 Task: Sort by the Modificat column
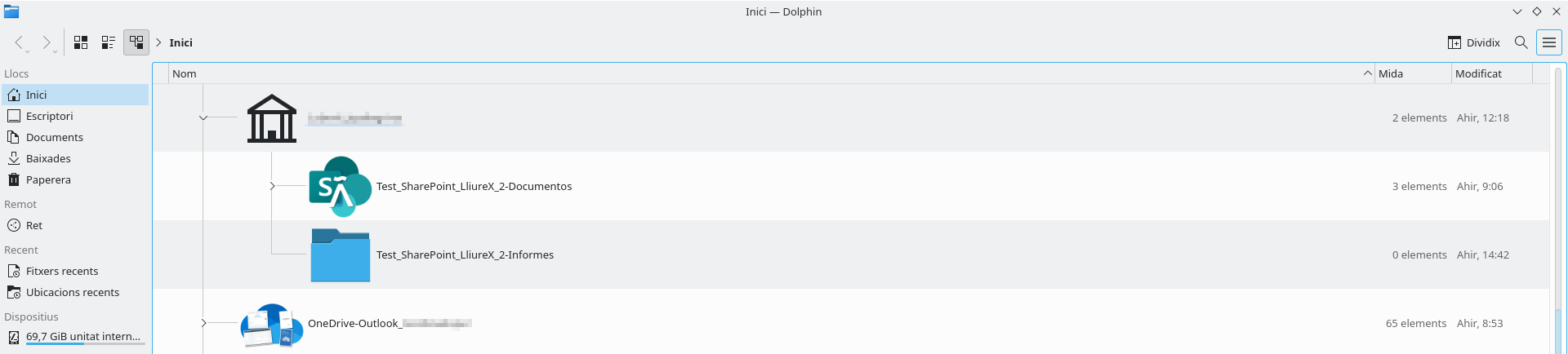click(1490, 73)
